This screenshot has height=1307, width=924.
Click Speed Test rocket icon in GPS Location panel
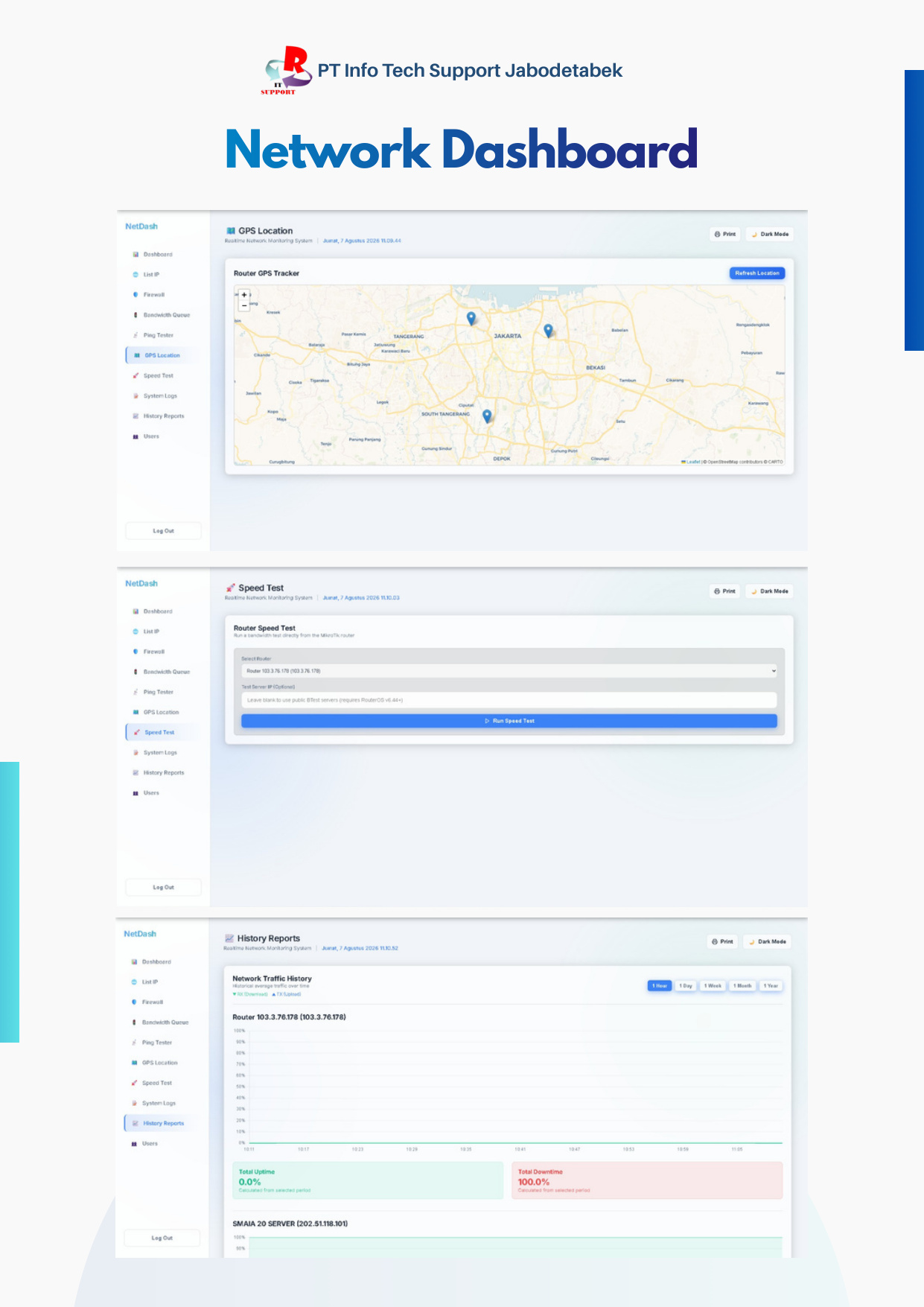[x=136, y=376]
